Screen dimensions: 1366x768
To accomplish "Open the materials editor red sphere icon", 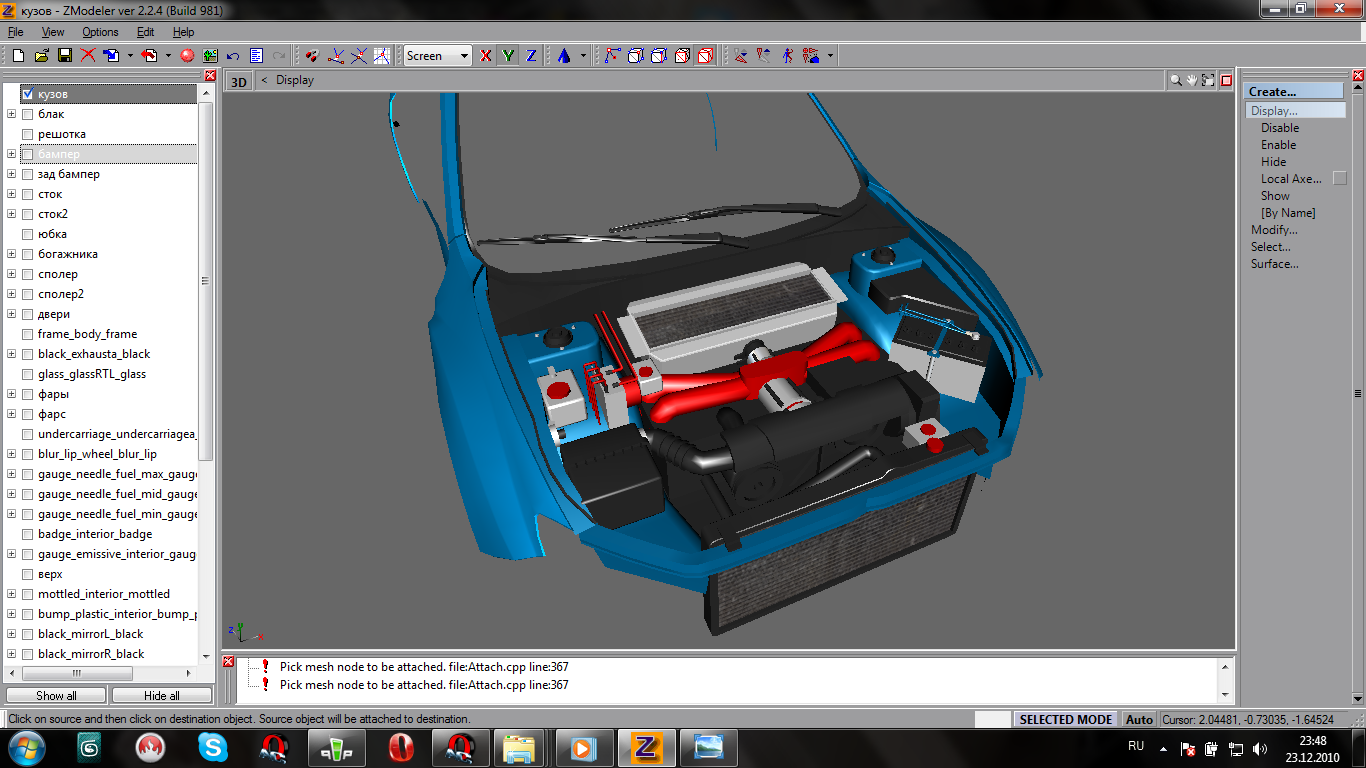I will click(x=186, y=56).
